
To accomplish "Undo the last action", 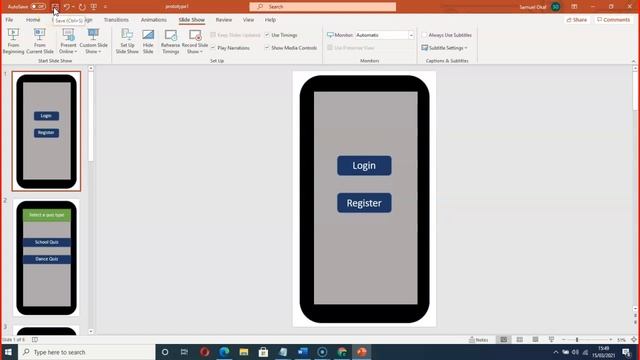I will [67, 7].
